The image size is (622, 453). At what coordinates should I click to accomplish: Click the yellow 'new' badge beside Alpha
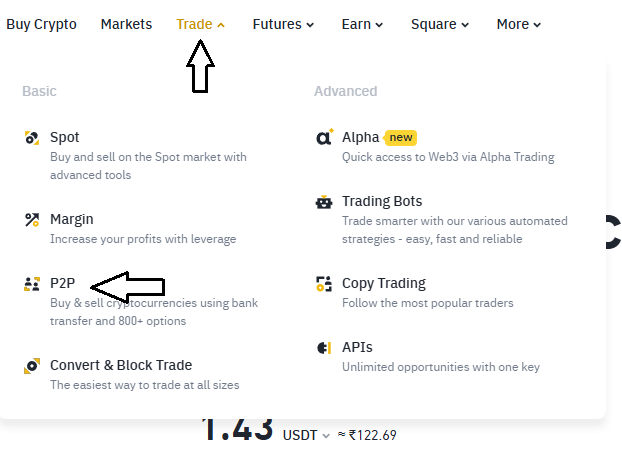(x=400, y=138)
